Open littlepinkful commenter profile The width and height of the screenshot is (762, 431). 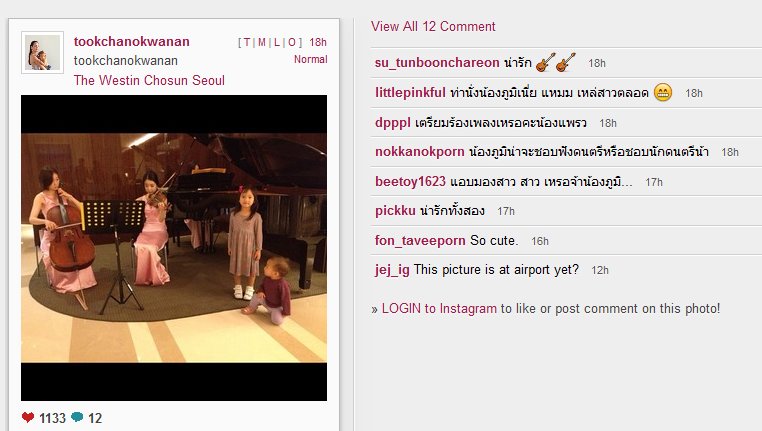(x=410, y=92)
